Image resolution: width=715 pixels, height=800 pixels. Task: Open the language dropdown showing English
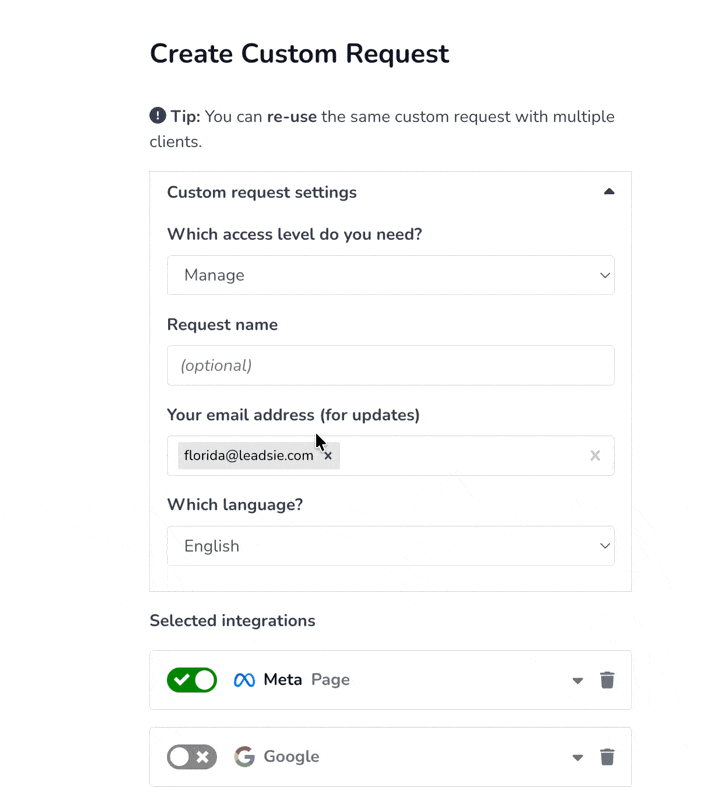pos(390,546)
